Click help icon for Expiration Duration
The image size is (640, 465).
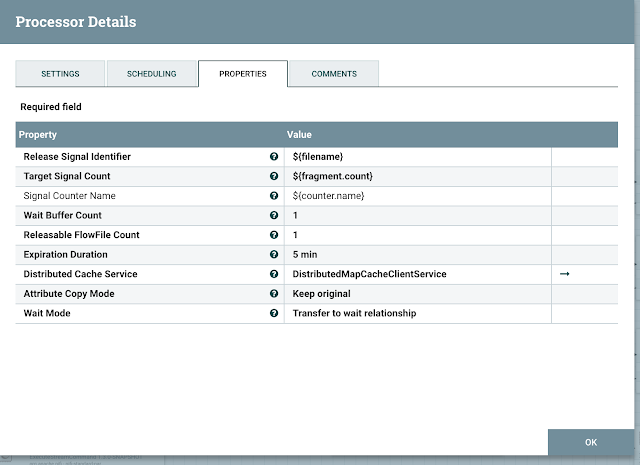coord(274,254)
